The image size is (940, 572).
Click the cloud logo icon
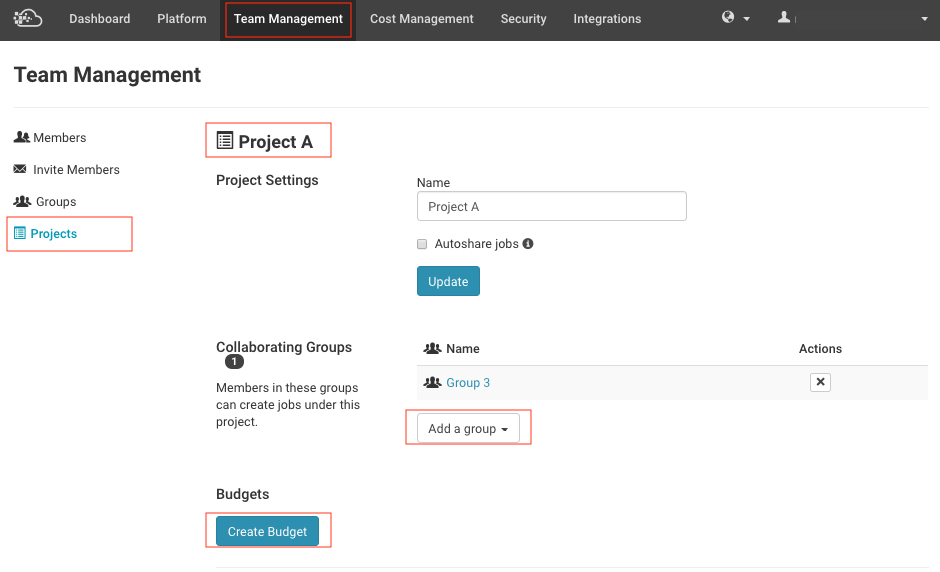(28, 18)
